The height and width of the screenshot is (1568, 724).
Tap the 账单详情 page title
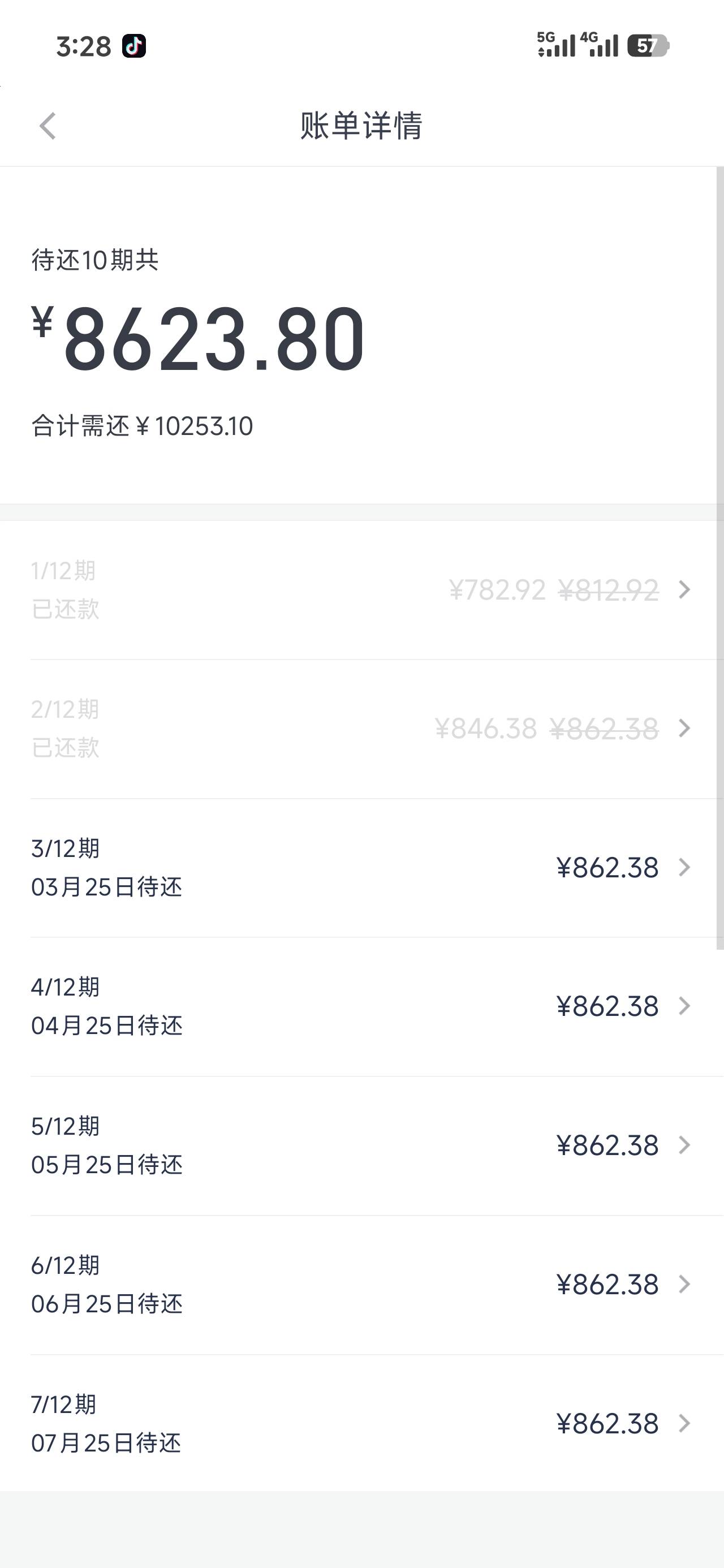(361, 126)
